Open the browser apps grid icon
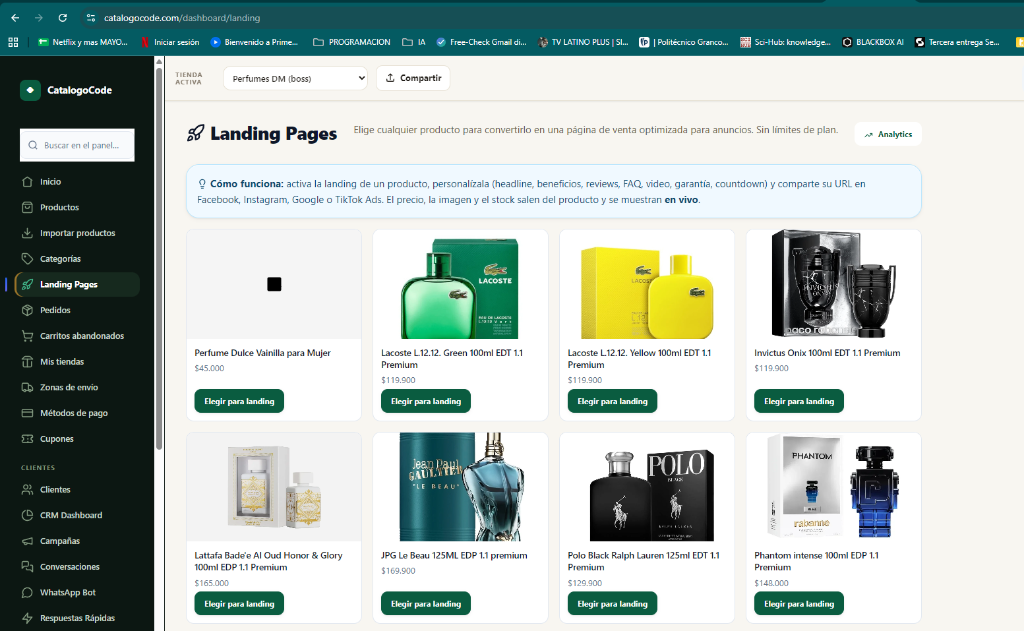 pyautogui.click(x=13, y=42)
